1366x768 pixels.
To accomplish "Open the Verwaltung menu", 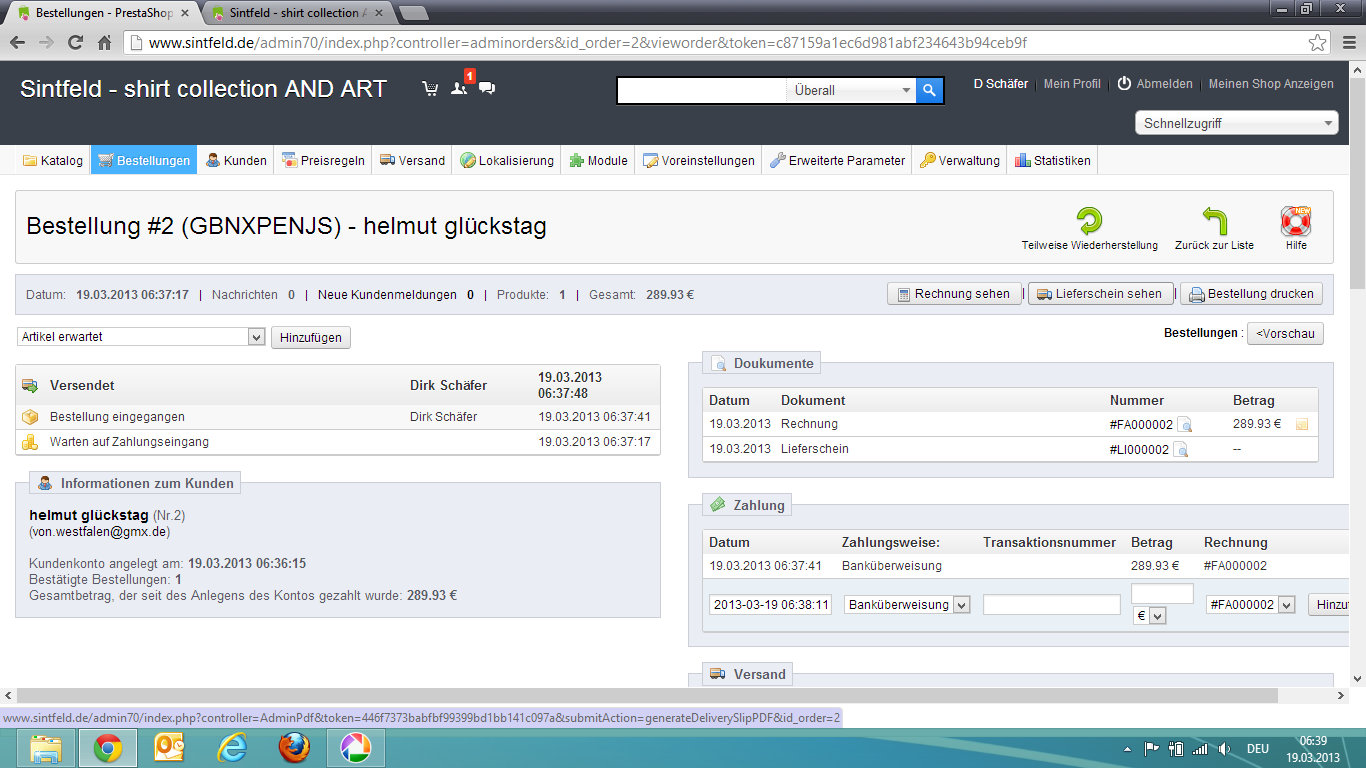I will pos(960,160).
